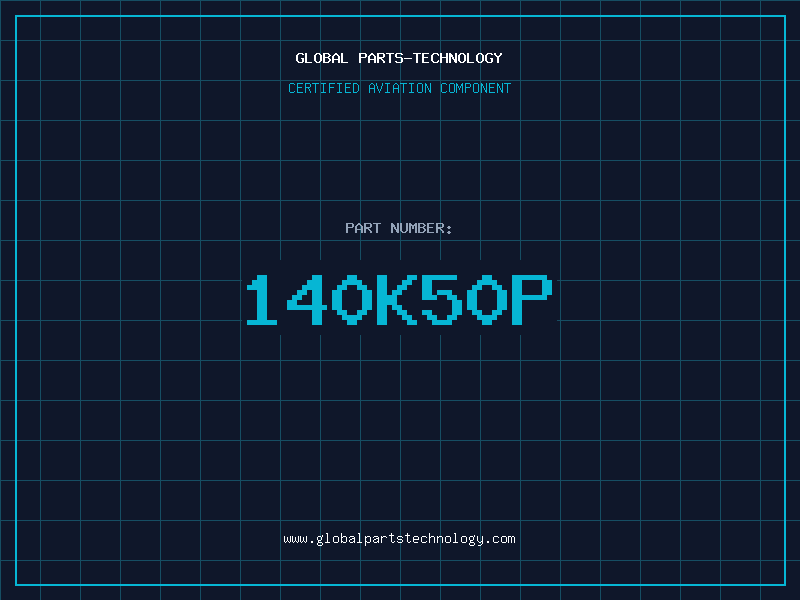The image size is (800, 600).
Task: Select the word AVIATION in the subtitle
Action: (x=400, y=88)
